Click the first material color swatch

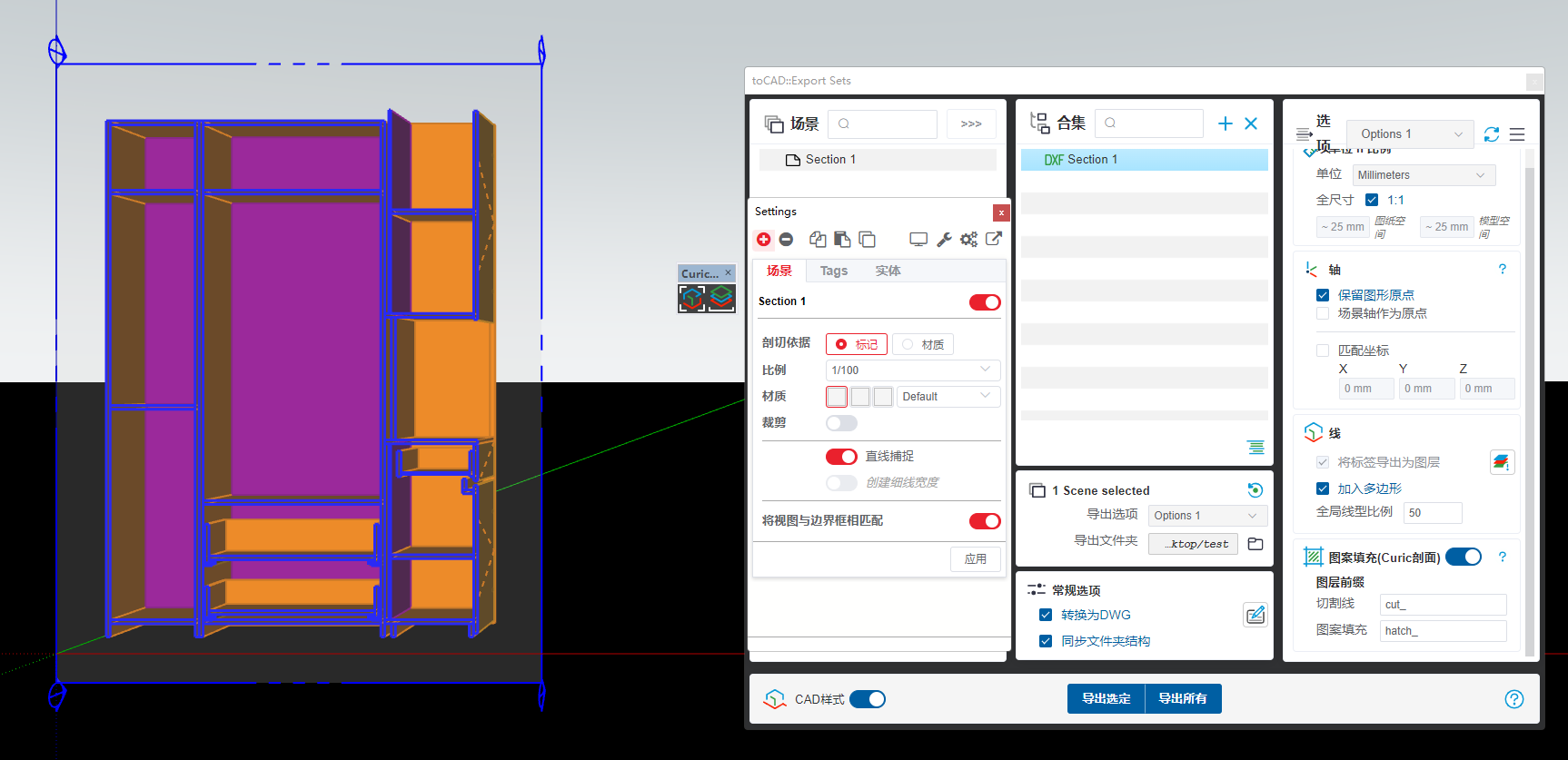point(837,397)
